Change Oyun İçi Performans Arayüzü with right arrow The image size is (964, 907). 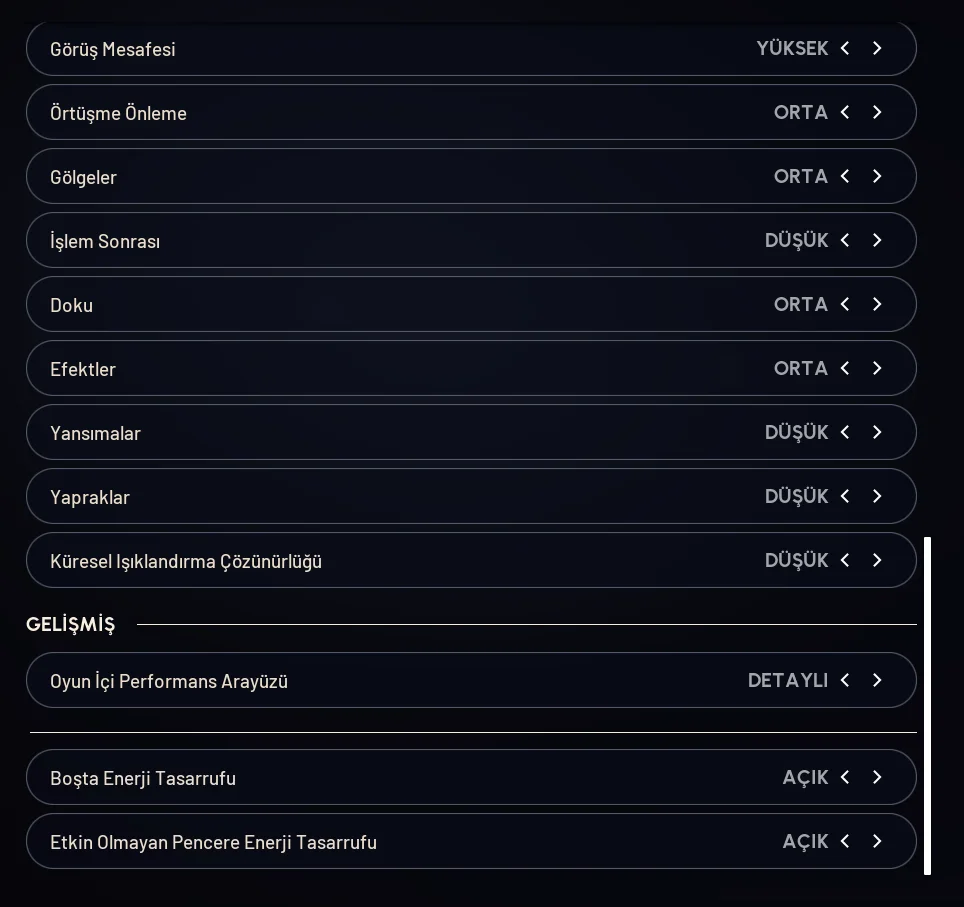coord(877,680)
